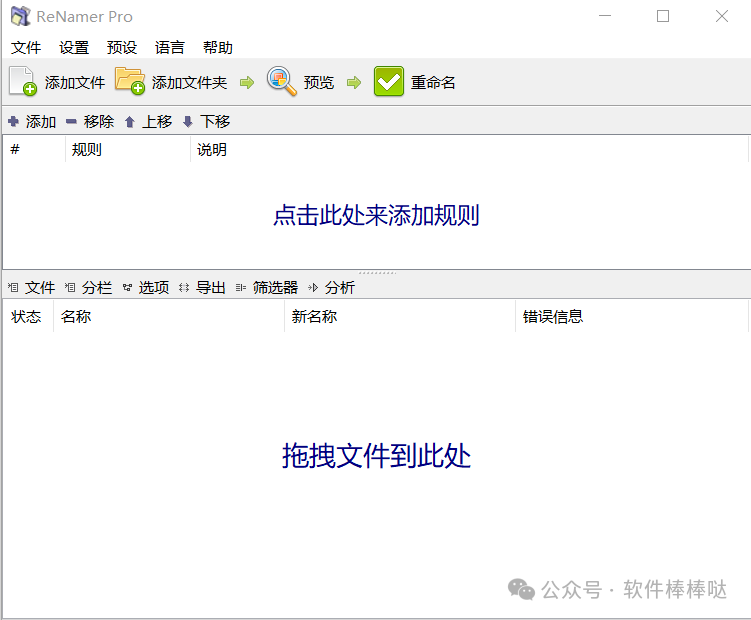Click the Add Files page icon

tap(23, 81)
